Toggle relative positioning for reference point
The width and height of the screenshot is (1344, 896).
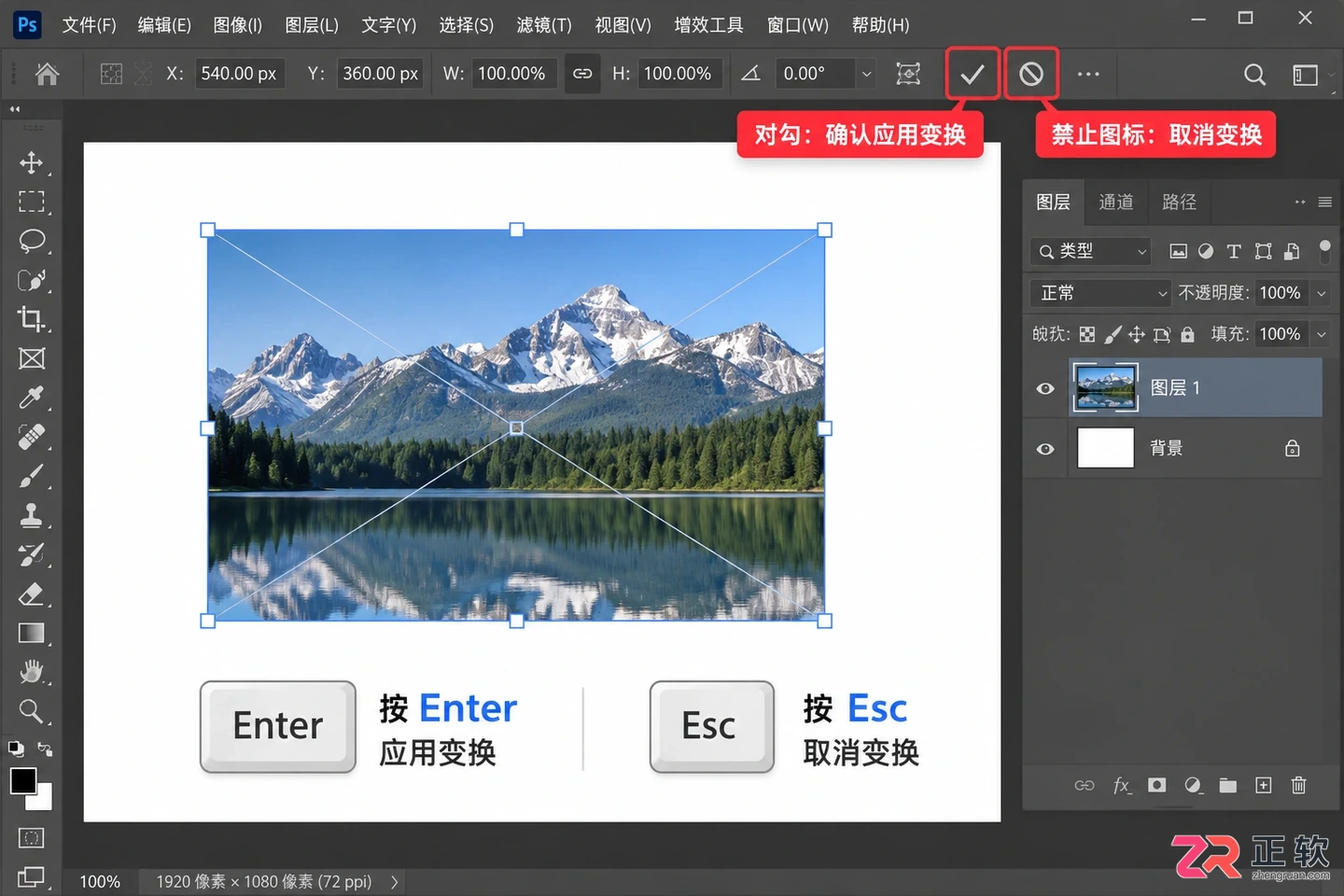(143, 74)
